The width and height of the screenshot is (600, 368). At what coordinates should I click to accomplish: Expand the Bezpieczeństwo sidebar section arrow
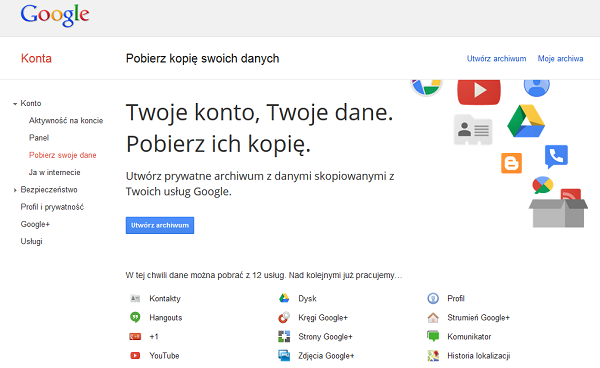(x=15, y=190)
